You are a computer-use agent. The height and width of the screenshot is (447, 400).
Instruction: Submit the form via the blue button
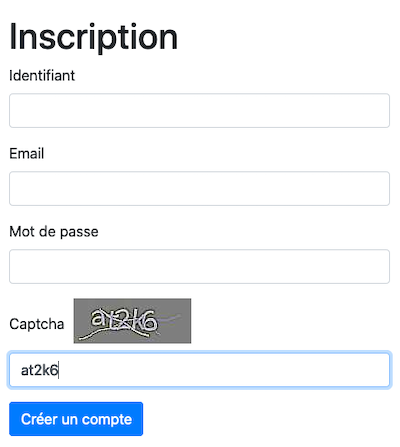coord(76,419)
